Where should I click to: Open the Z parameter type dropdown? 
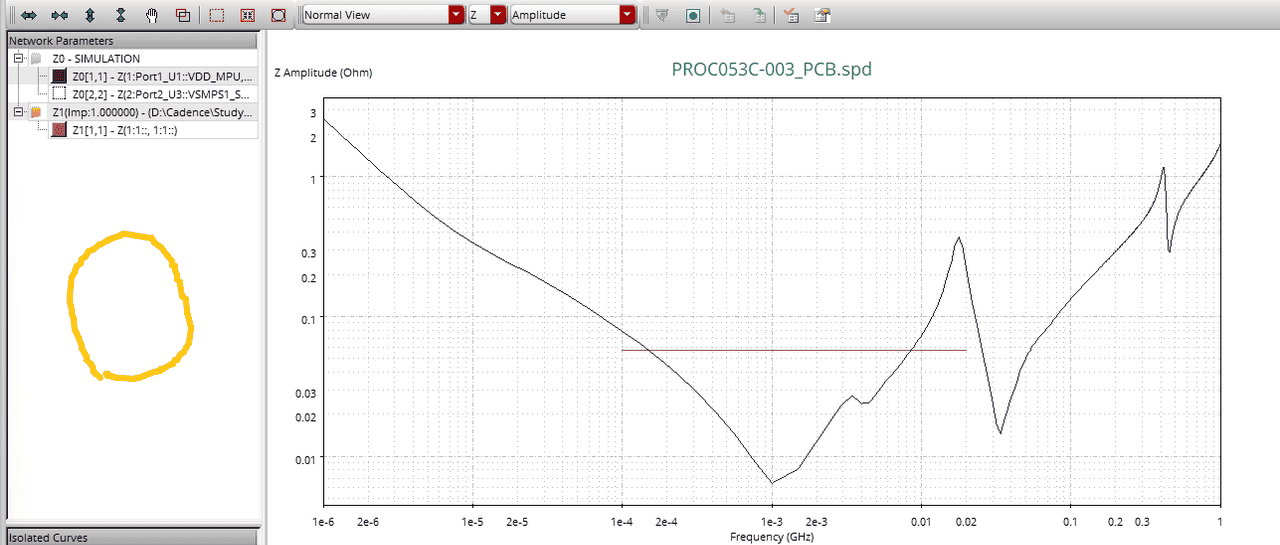point(498,15)
